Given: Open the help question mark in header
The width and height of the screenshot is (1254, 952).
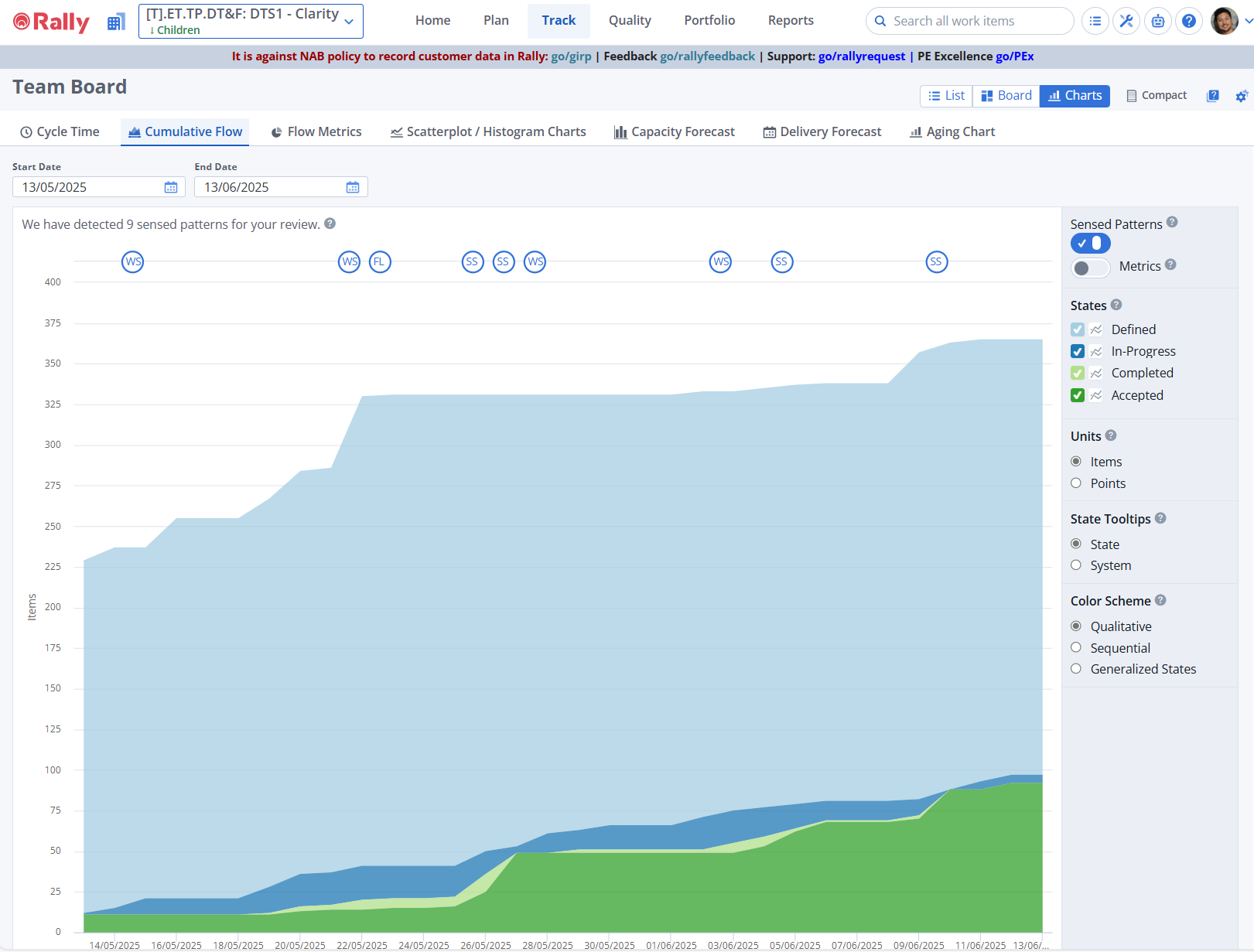Looking at the screenshot, I should click(1189, 22).
